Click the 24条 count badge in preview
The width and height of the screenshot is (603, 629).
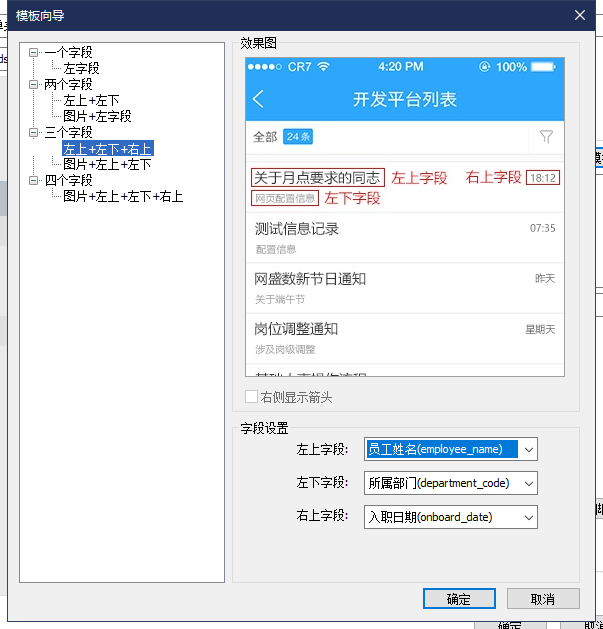click(x=298, y=137)
